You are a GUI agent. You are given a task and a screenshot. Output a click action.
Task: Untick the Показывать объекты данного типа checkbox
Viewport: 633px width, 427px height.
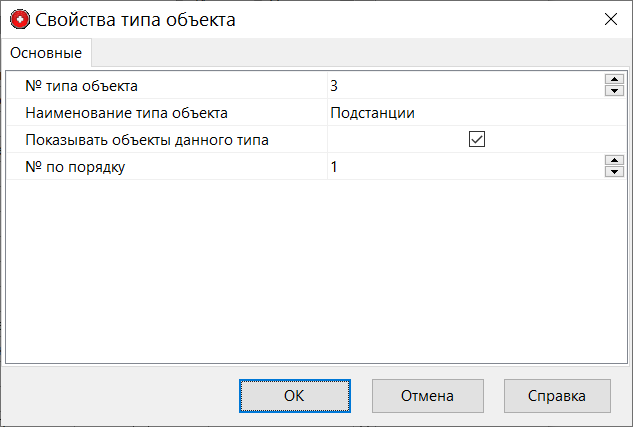(477, 140)
